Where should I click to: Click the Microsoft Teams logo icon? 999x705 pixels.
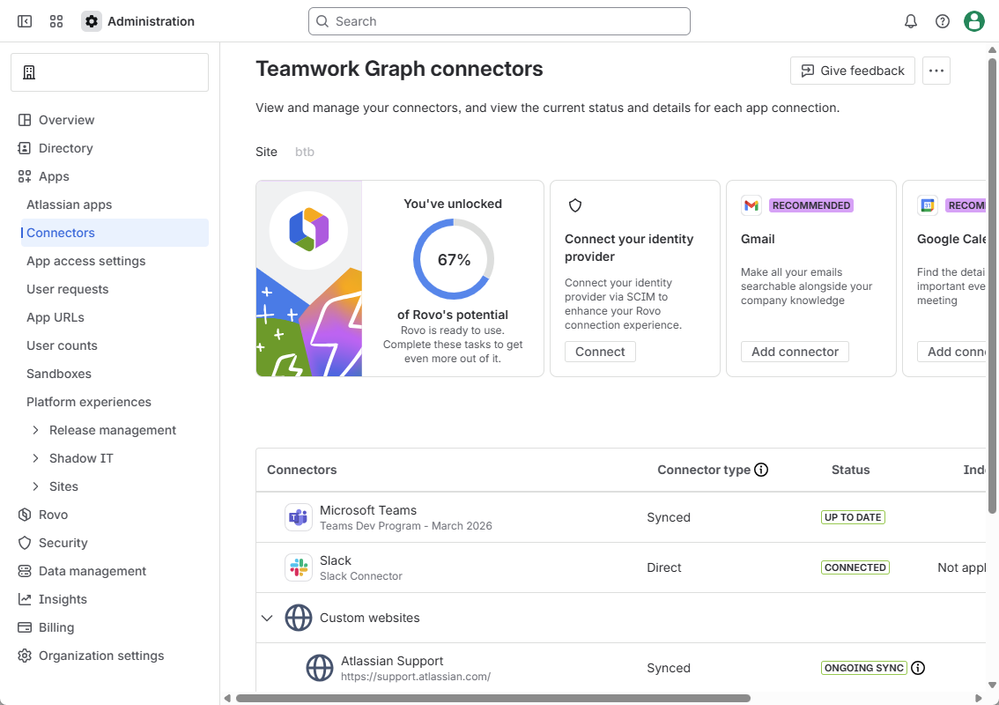[x=298, y=517]
